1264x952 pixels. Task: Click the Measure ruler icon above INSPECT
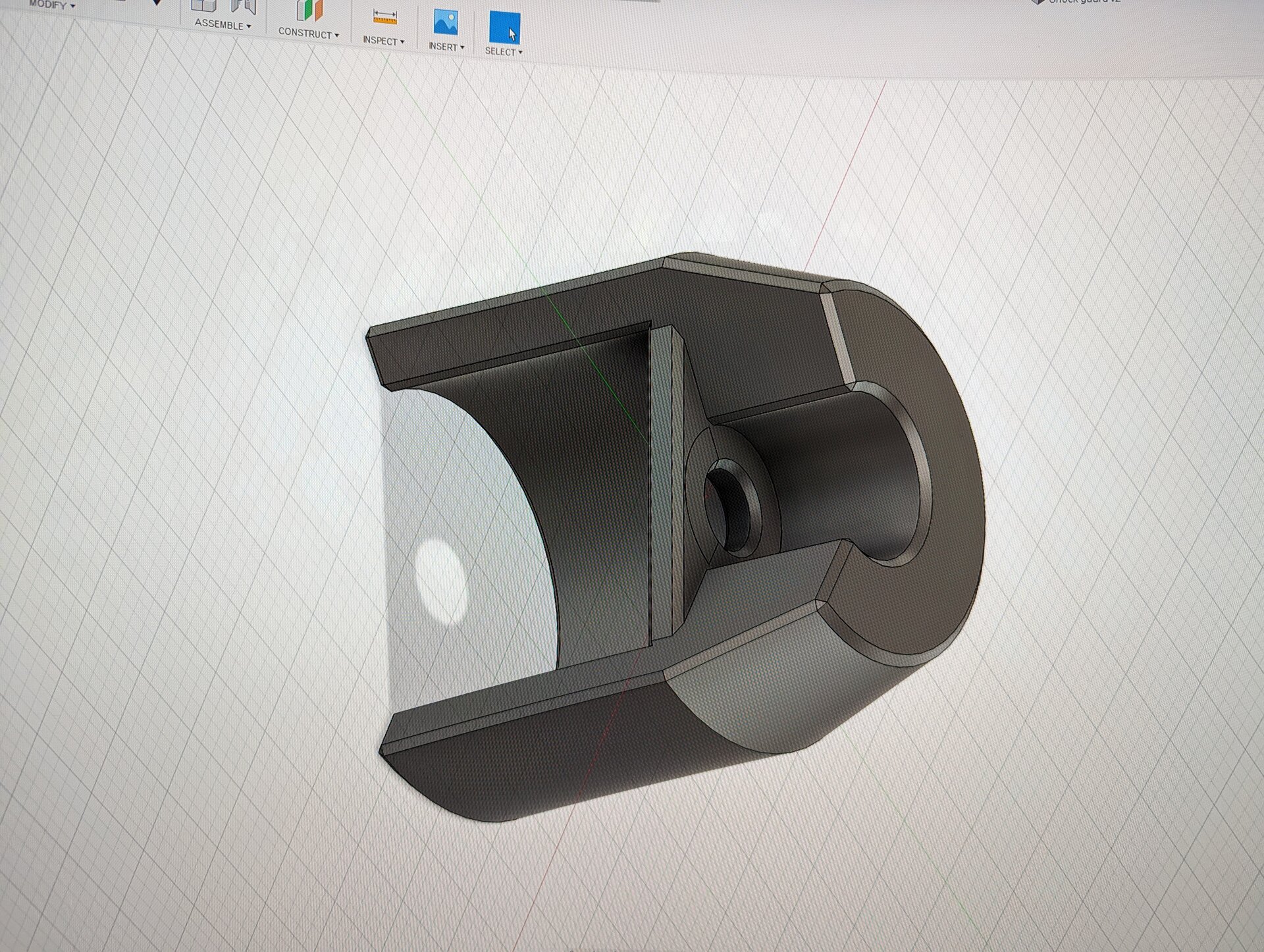coord(385,16)
